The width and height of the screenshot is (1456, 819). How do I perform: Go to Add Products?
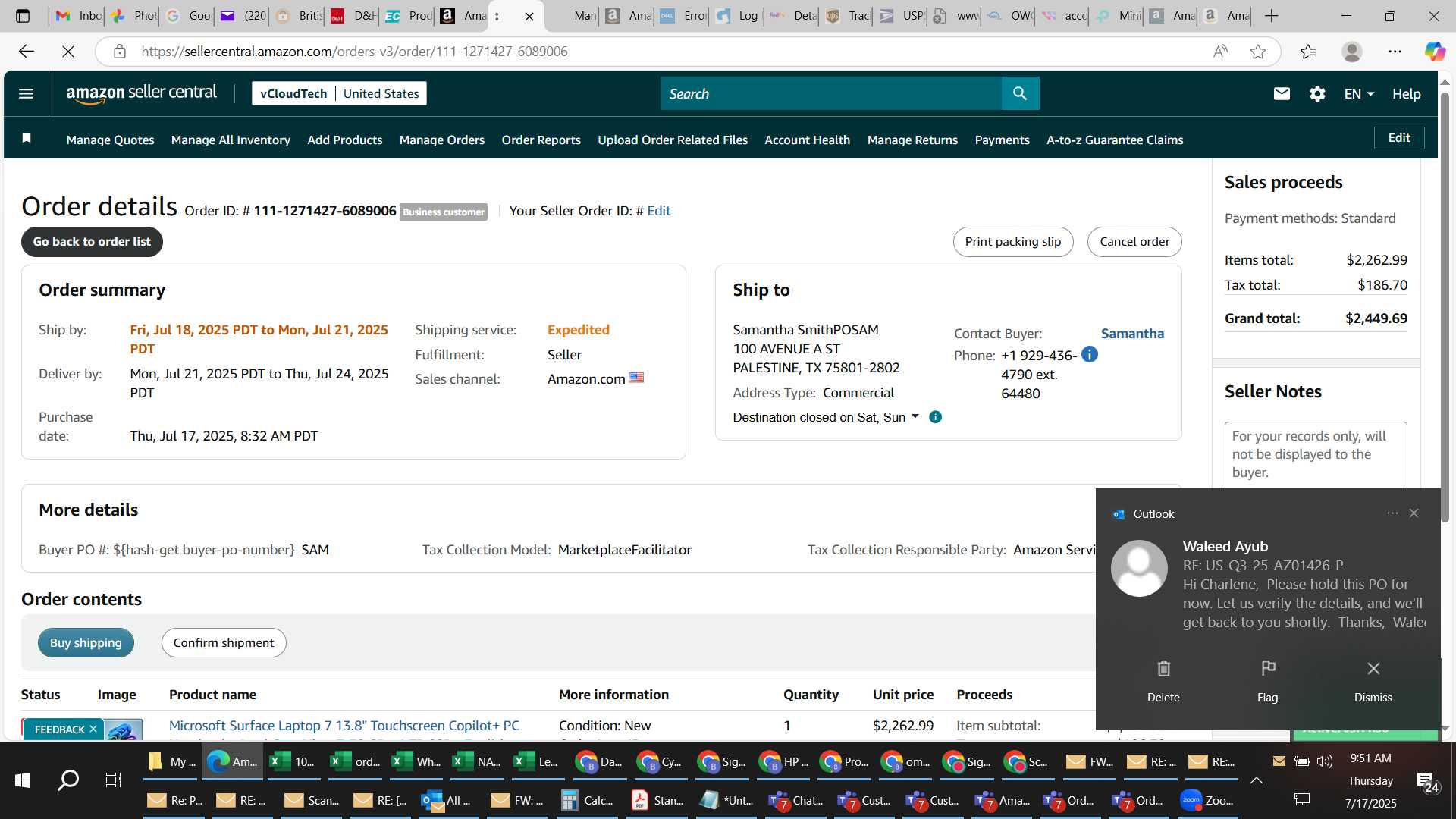[344, 140]
